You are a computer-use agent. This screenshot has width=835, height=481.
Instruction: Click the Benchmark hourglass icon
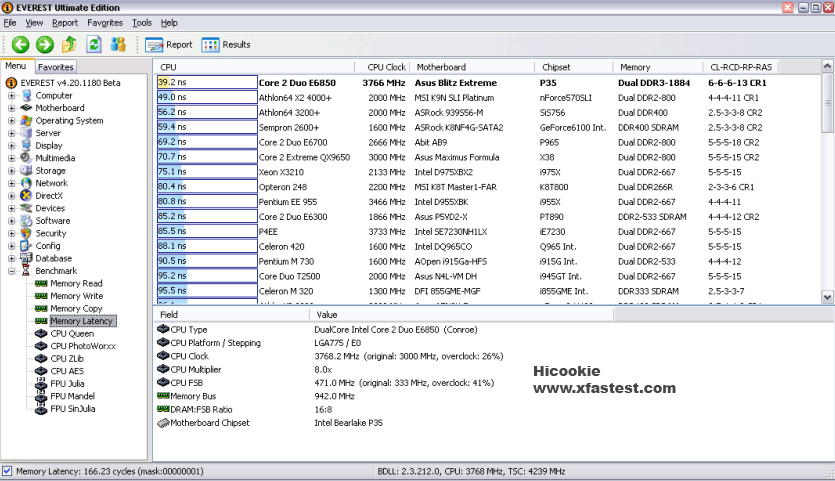pyautogui.click(x=26, y=271)
